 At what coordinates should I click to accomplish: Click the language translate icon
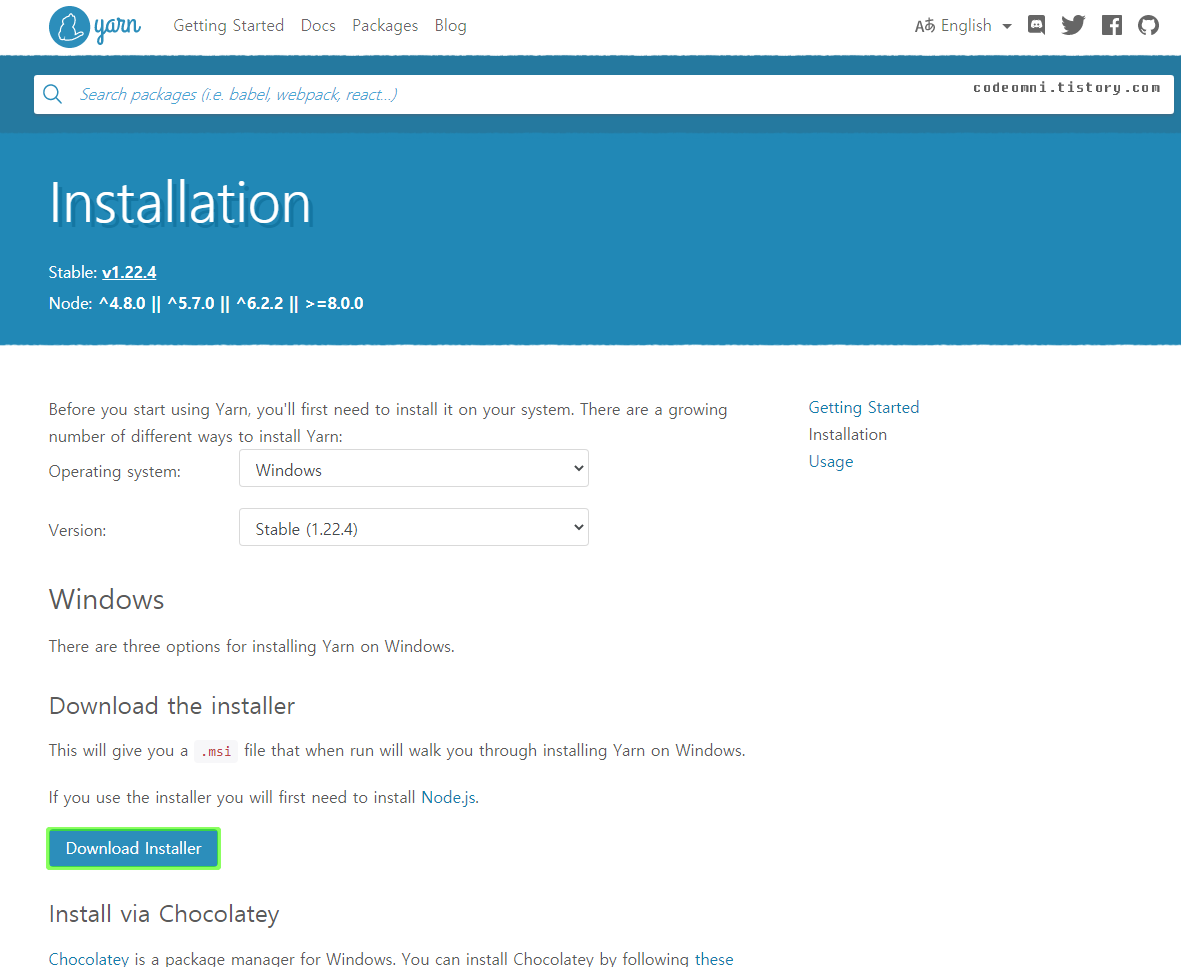click(x=925, y=26)
